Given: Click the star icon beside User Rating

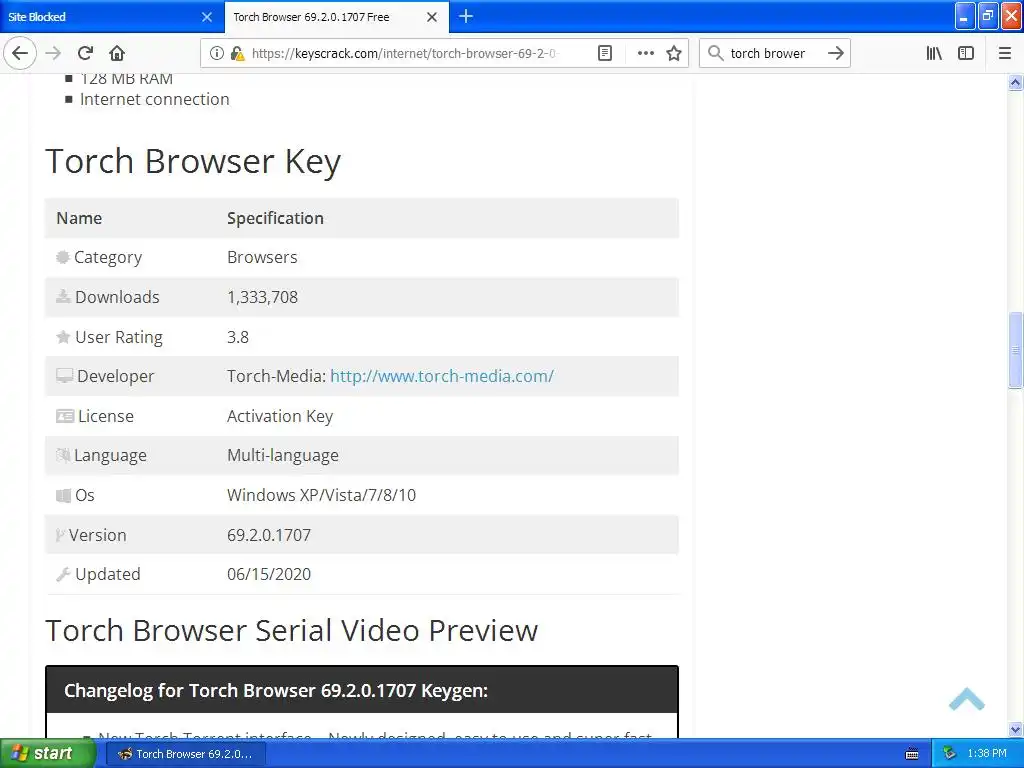Looking at the screenshot, I should pos(63,337).
